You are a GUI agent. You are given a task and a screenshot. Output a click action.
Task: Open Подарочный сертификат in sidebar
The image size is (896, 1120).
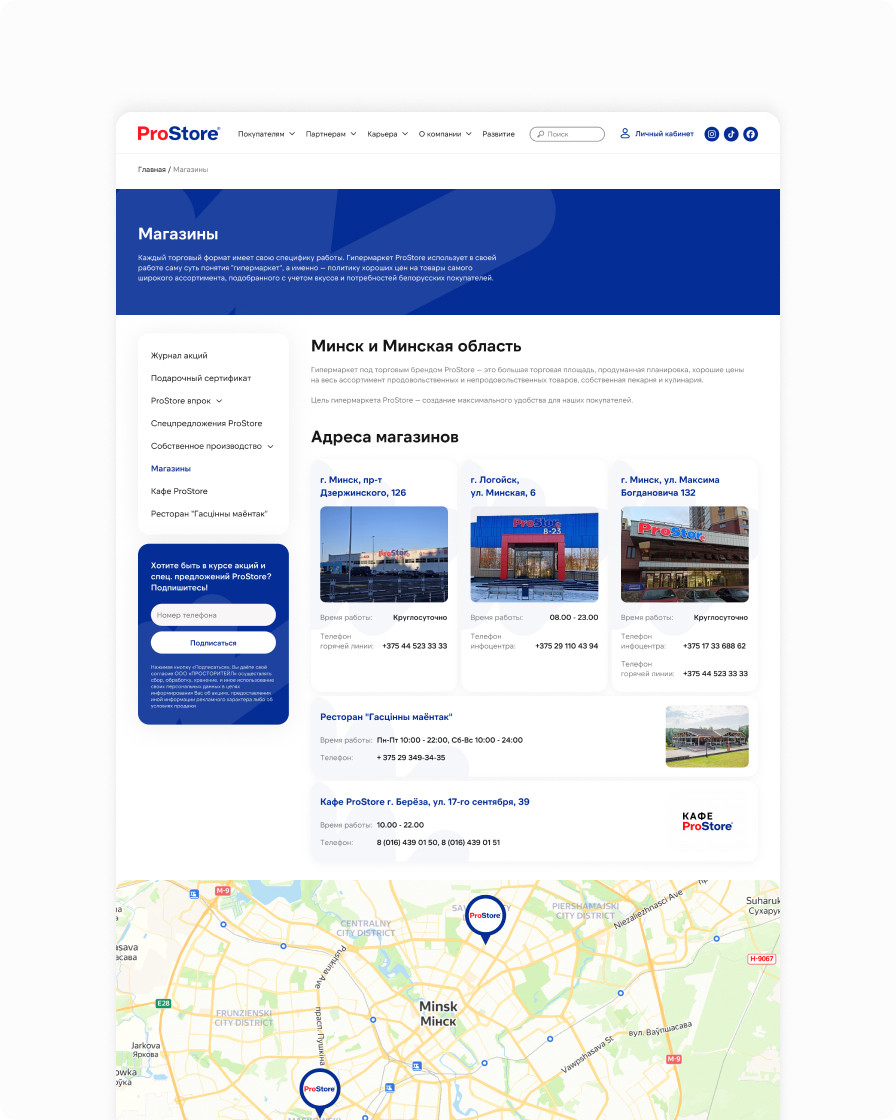pyautogui.click(x=201, y=378)
